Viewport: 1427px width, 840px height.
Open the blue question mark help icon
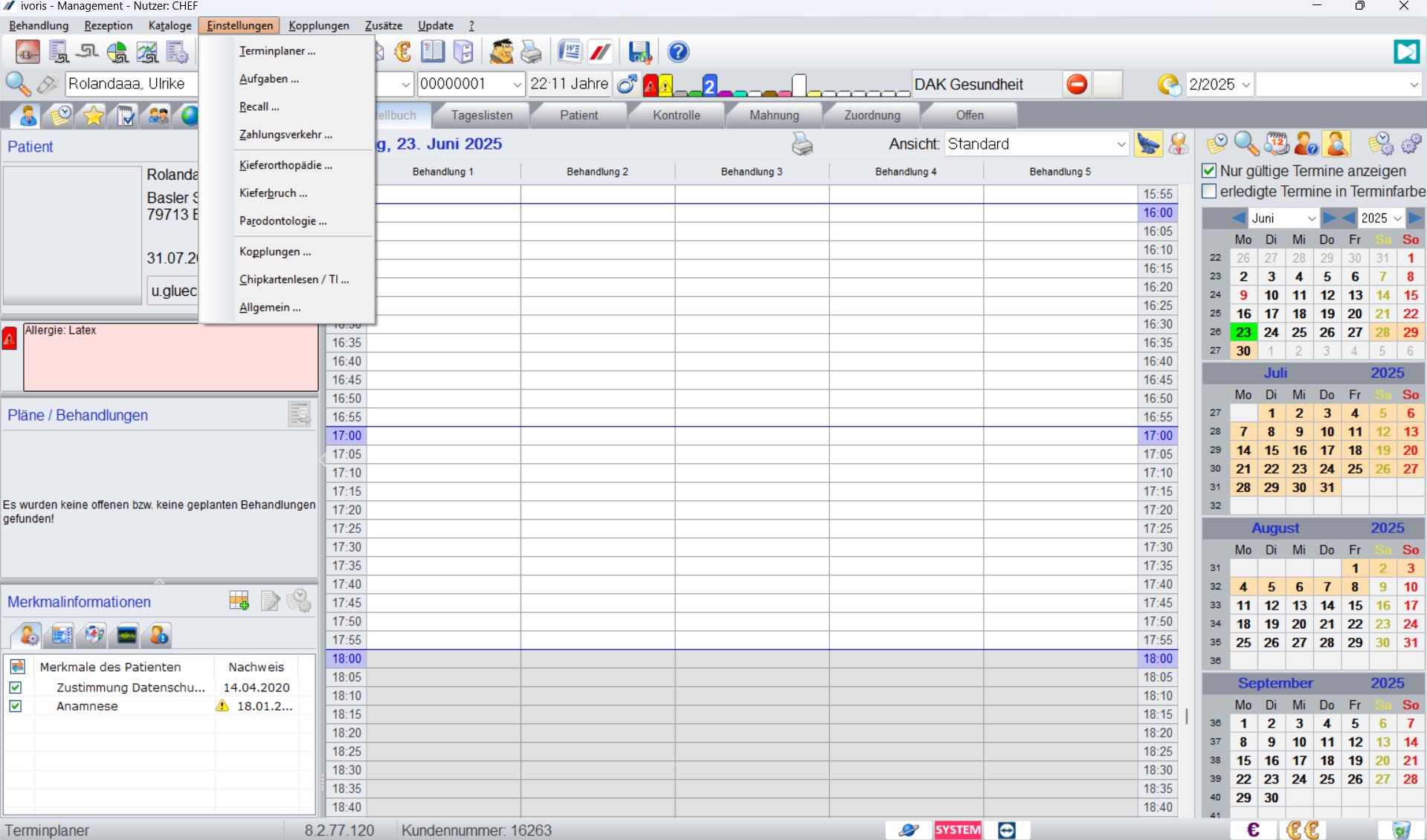click(x=677, y=52)
